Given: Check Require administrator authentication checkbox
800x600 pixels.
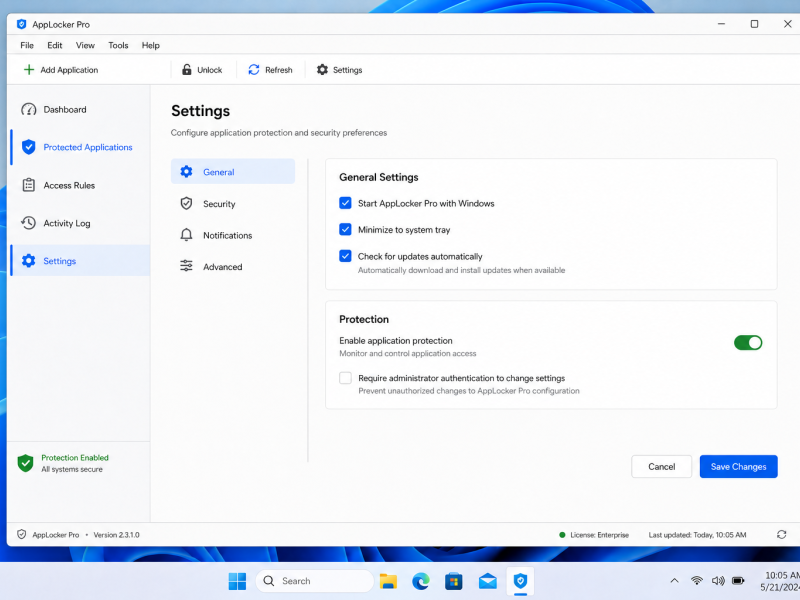Looking at the screenshot, I should tap(345, 378).
